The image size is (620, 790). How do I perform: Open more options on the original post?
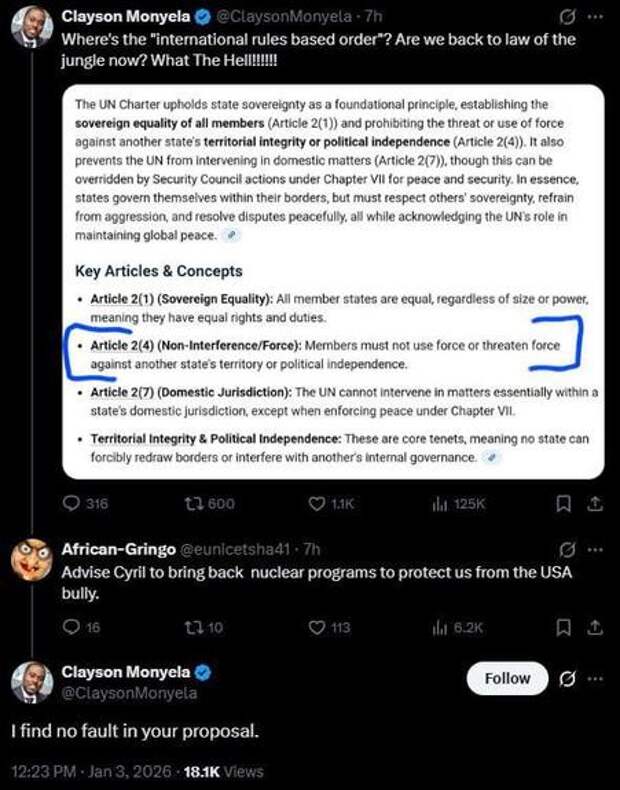tap(597, 17)
